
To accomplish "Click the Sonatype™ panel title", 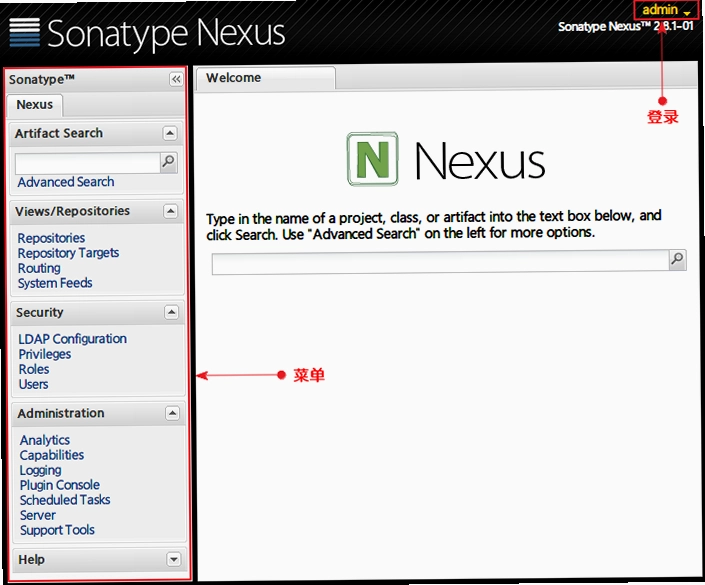I will point(42,80).
